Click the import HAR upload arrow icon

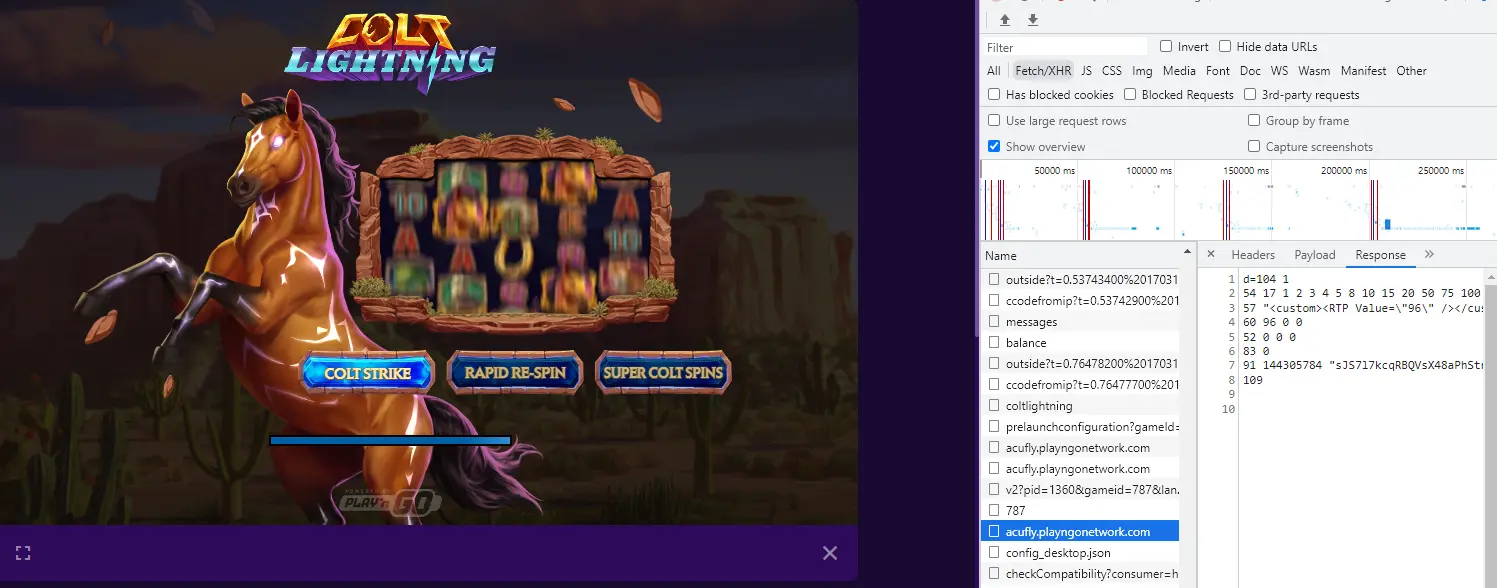pos(1005,20)
